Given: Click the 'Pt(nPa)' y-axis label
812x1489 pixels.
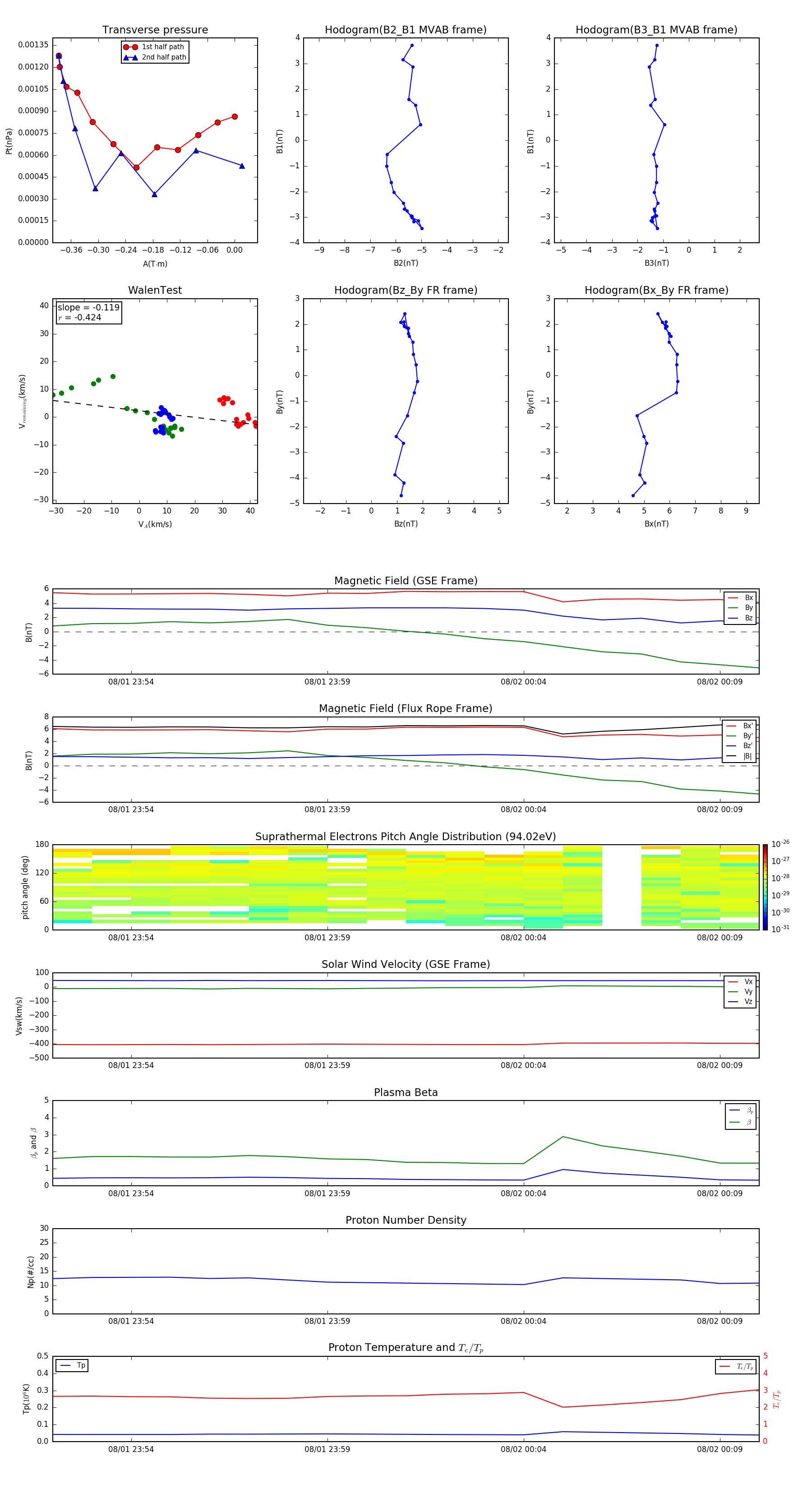Looking at the screenshot, I should (9, 140).
